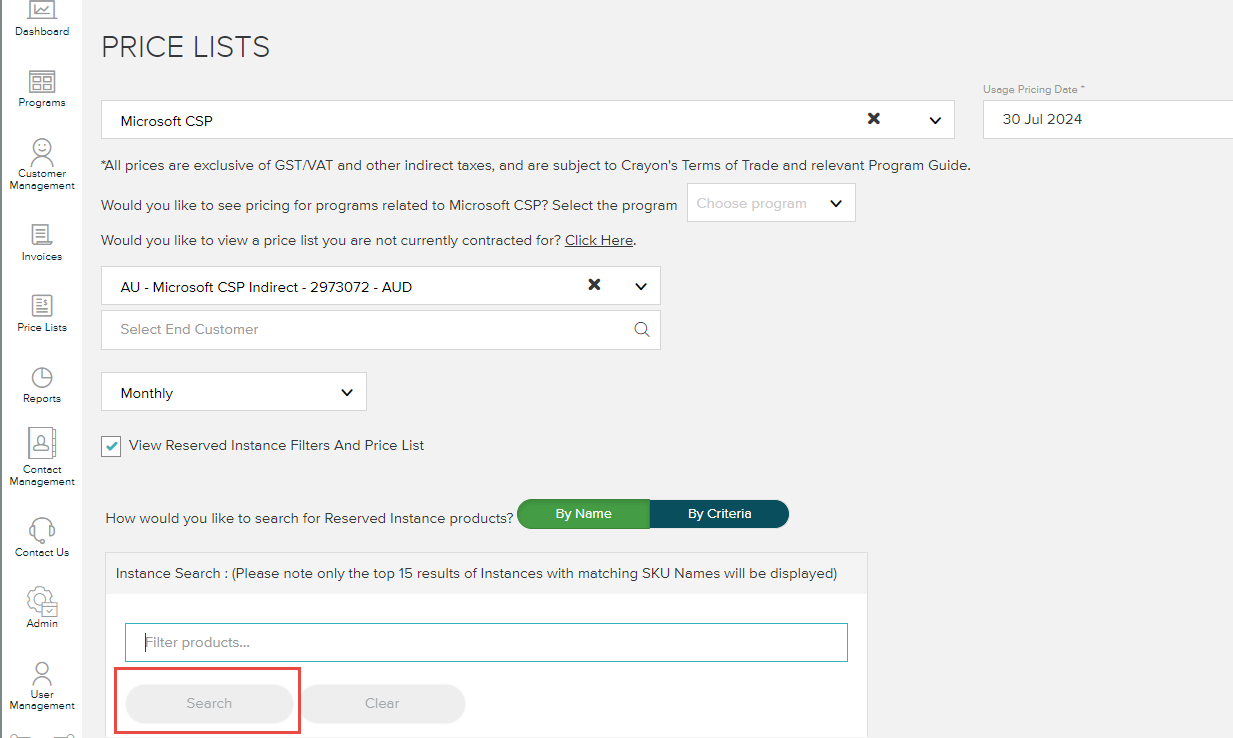Viewport: 1233px width, 738px height.
Task: Open Contact Management in sidebar
Action: coord(42,444)
